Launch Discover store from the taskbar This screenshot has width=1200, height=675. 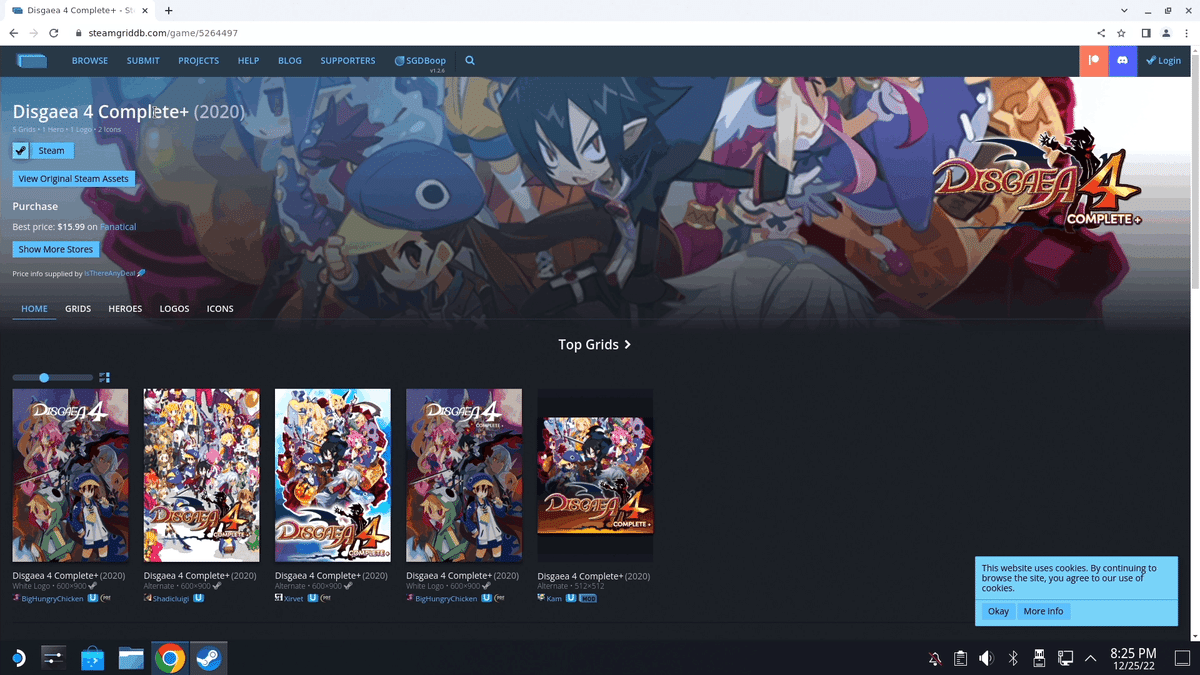pyautogui.click(x=92, y=658)
